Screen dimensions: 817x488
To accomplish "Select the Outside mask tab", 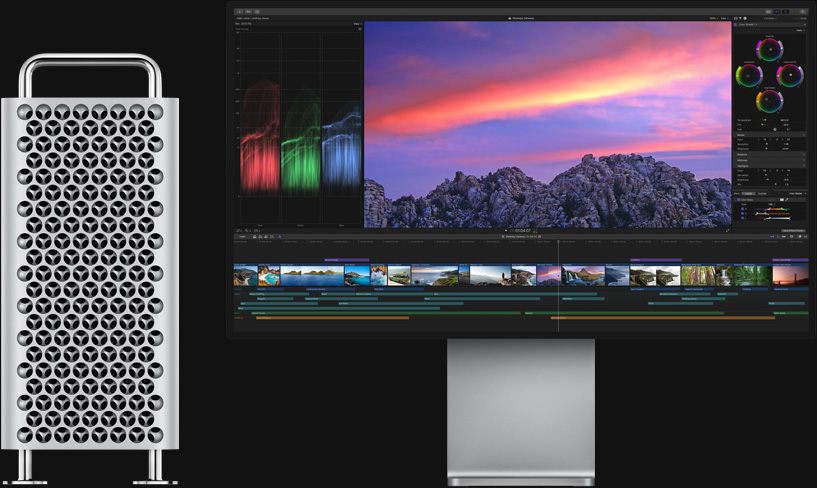I will [762, 193].
